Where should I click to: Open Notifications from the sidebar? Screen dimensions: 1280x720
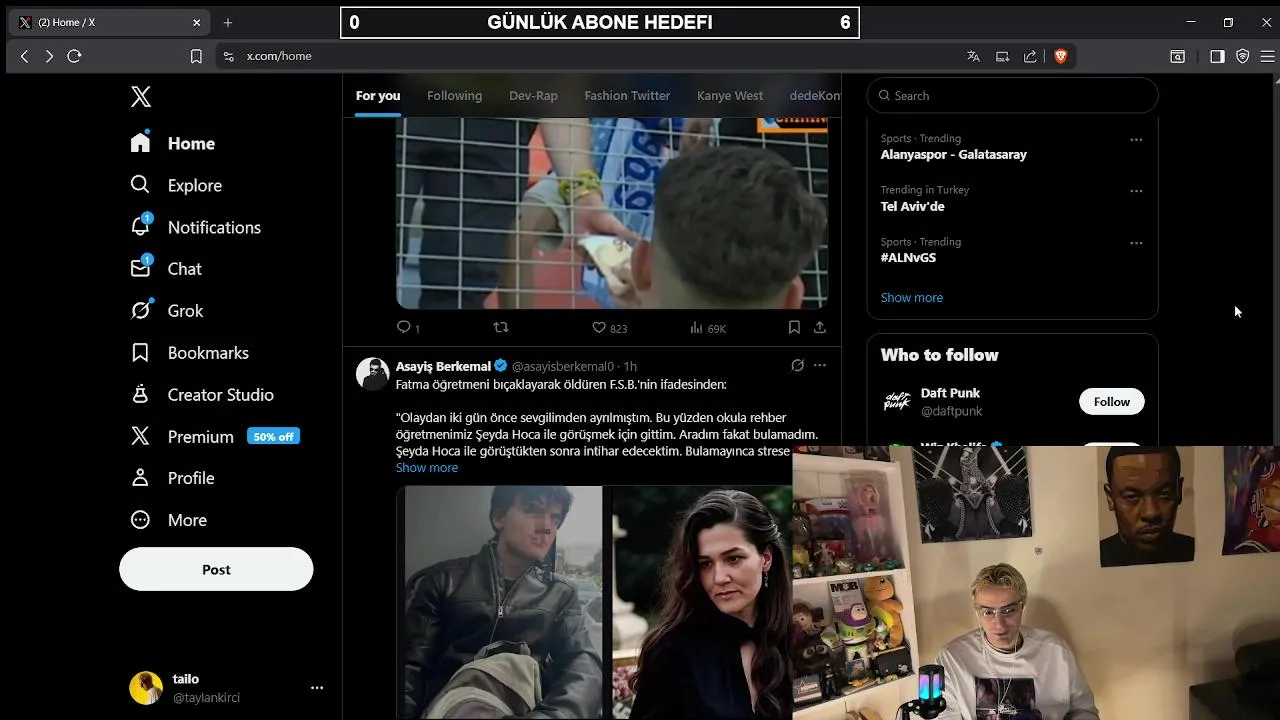tap(195, 227)
